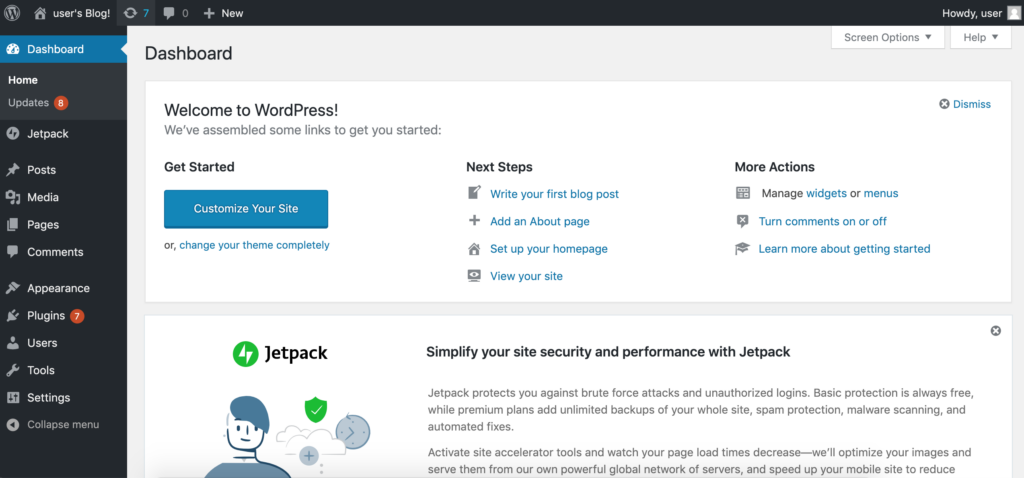Click the widgets link
Viewport: 1024px width, 478px height.
826,193
